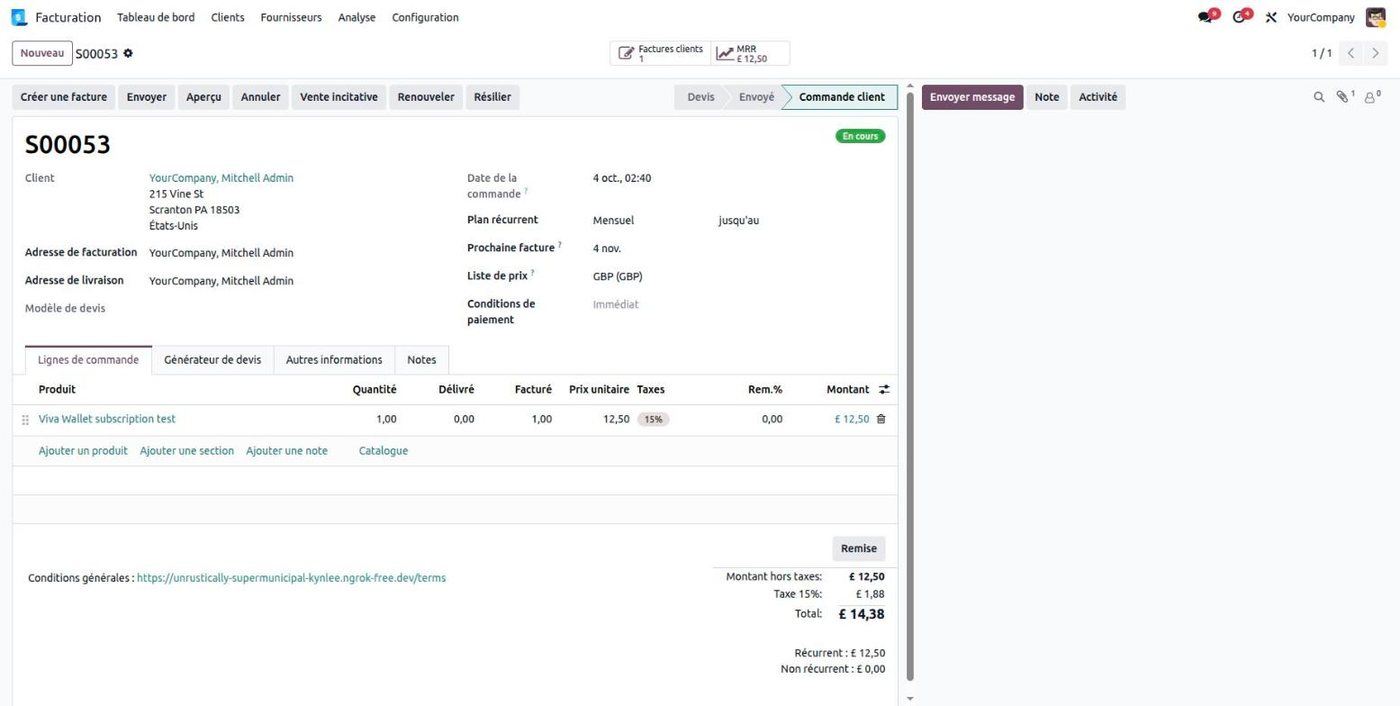Select the Commande client status stage
Image resolution: width=1400 pixels, height=706 pixels.
841,97
